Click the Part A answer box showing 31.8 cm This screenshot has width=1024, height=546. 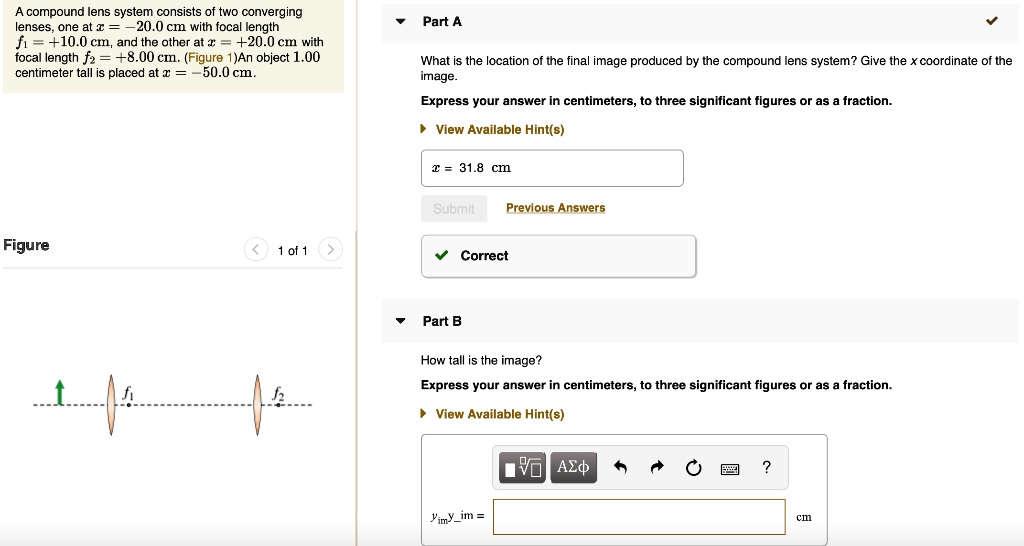pyautogui.click(x=552, y=168)
